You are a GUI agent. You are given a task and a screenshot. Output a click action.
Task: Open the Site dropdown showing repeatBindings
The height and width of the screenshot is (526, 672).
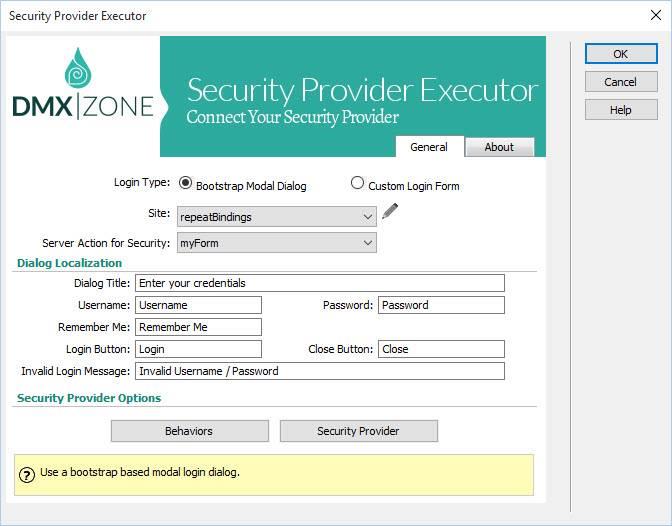[277, 217]
